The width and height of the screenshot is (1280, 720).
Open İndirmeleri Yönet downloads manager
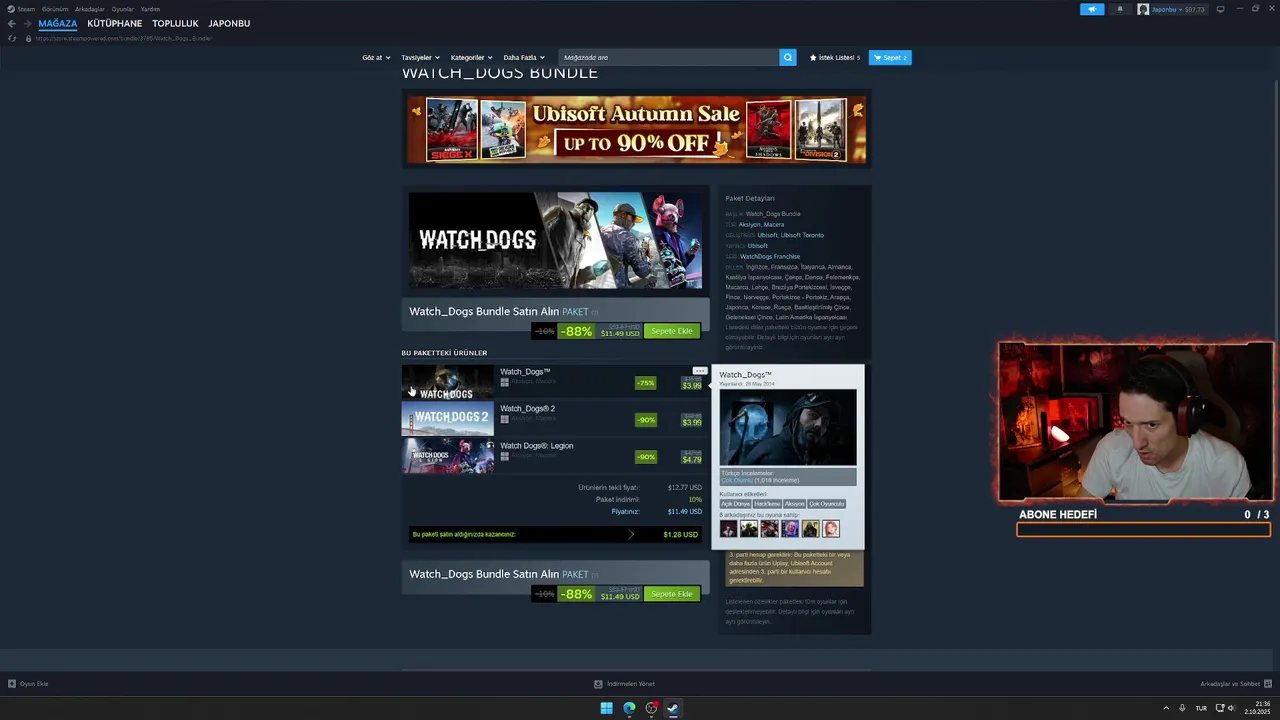[624, 684]
